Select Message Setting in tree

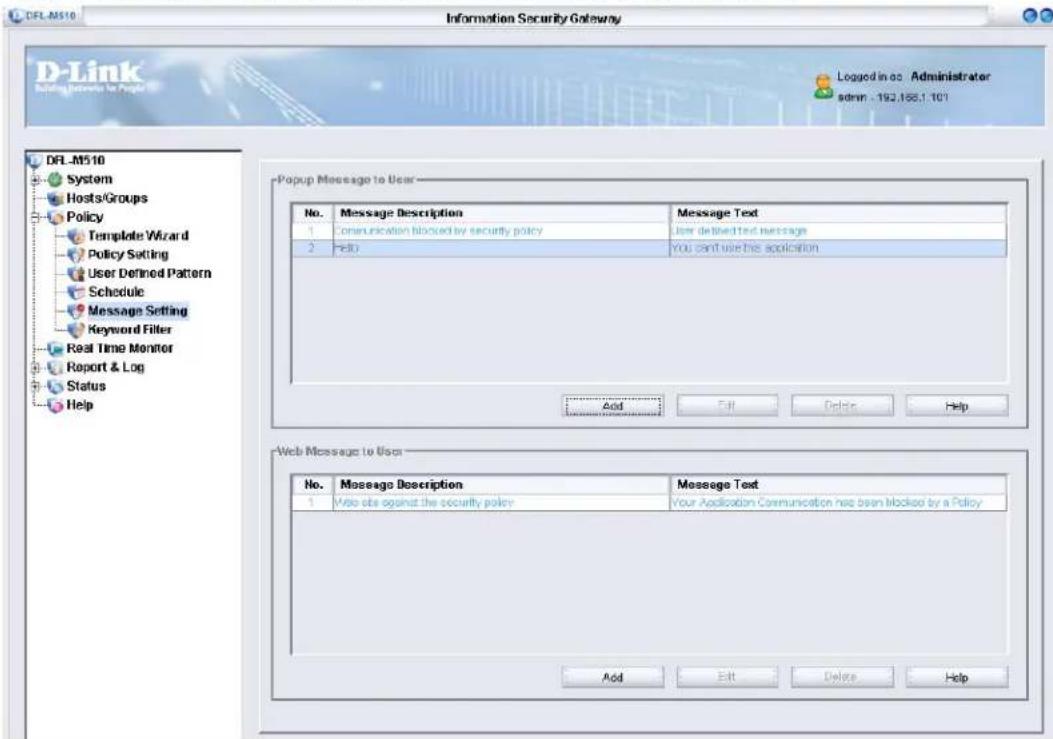tap(138, 311)
